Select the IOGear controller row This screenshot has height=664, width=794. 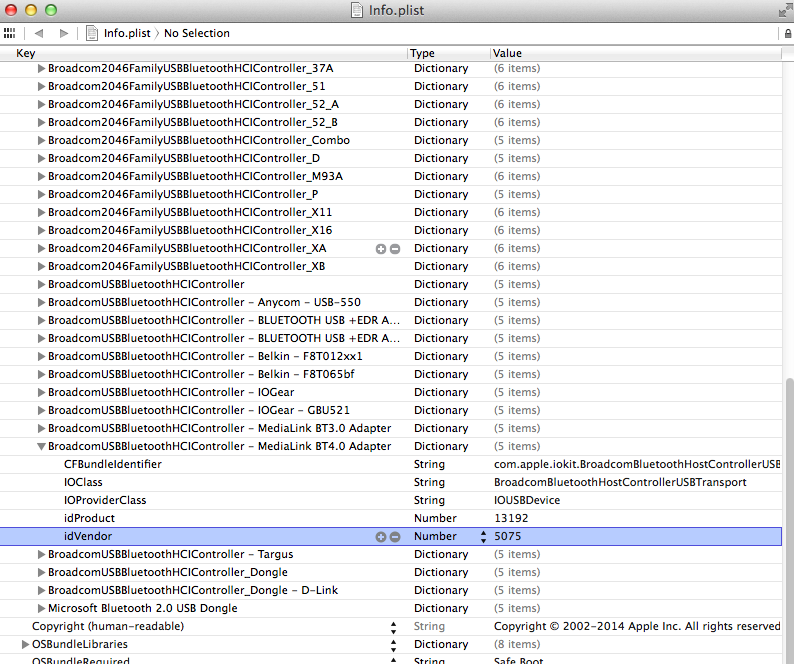coord(171,393)
